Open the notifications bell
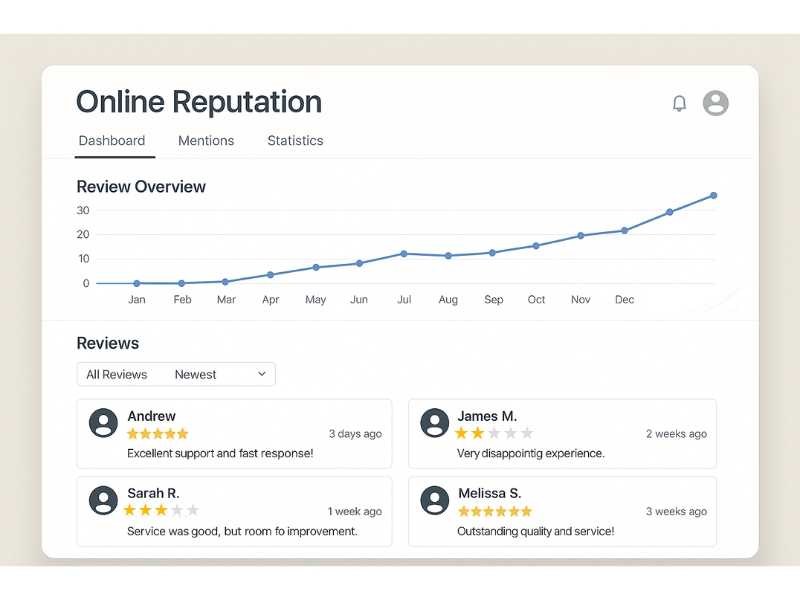800x600 pixels. [x=679, y=103]
